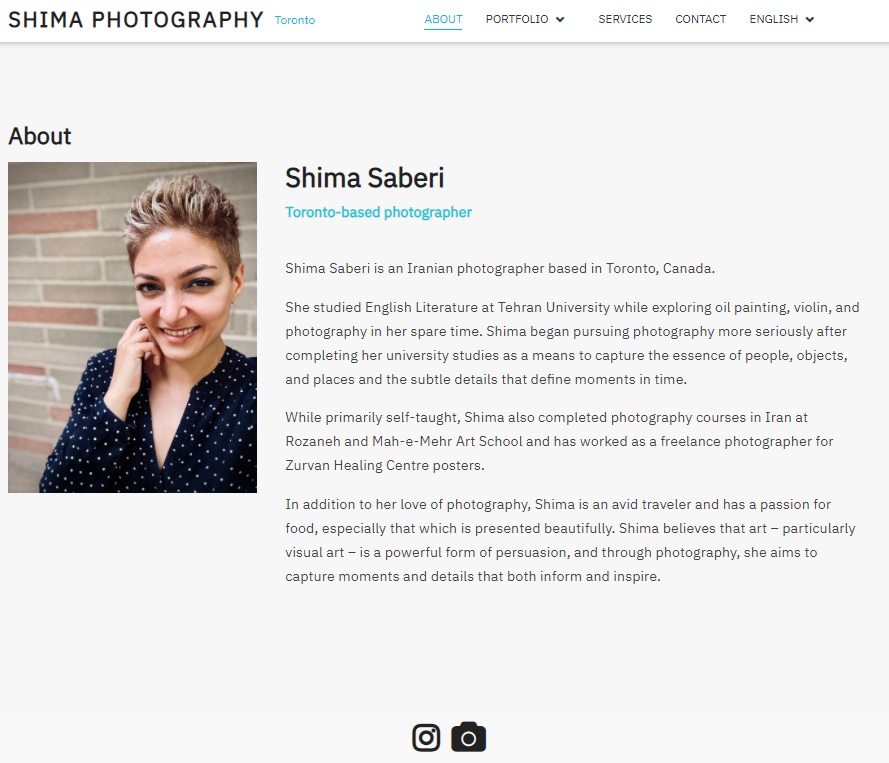Open the Instagram icon link
889x763 pixels.
[x=426, y=737]
